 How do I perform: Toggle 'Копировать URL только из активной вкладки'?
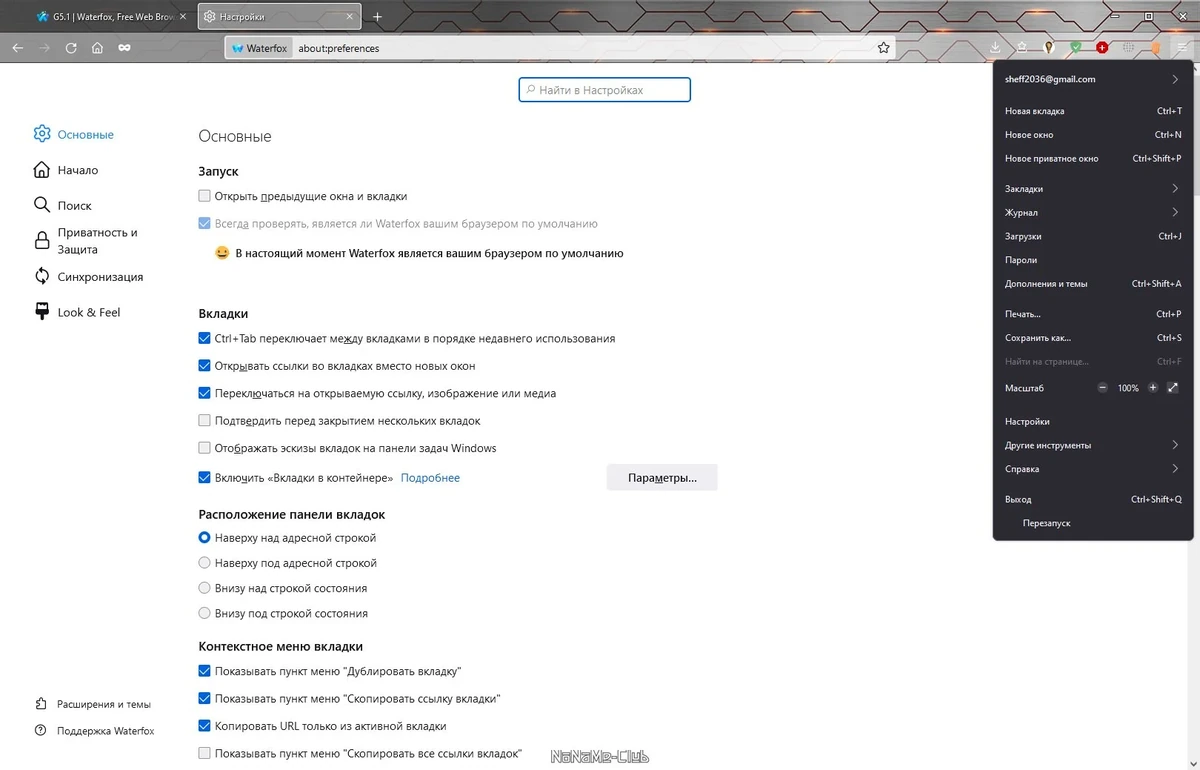click(x=205, y=726)
